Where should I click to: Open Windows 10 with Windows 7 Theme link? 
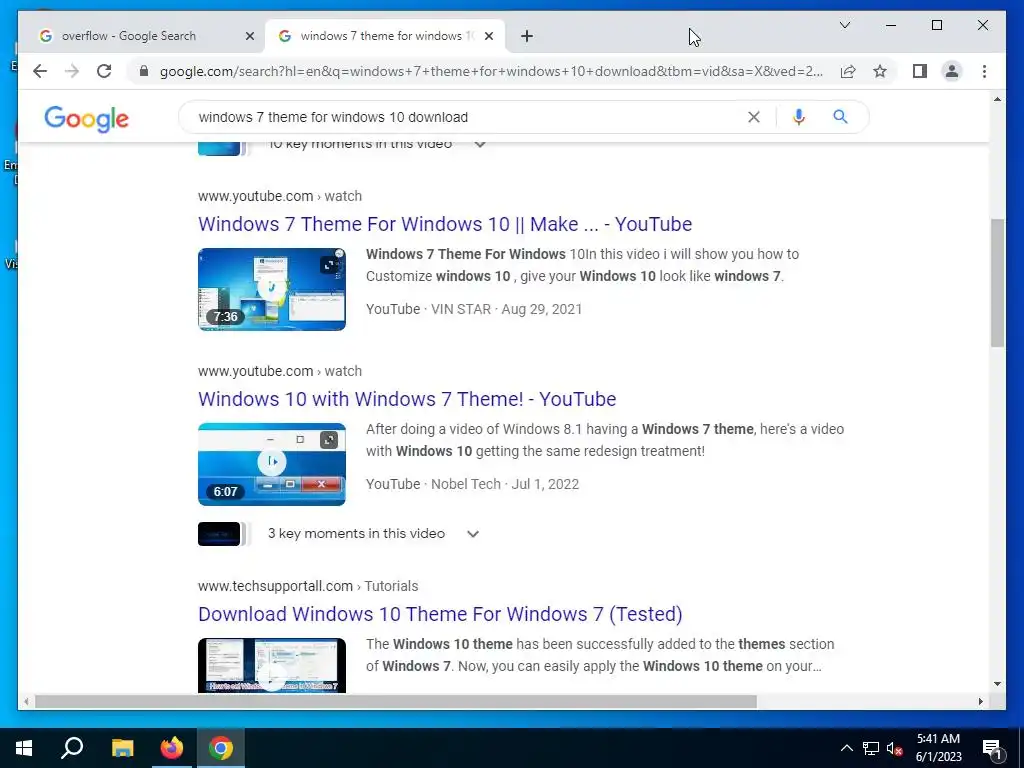pos(407,399)
